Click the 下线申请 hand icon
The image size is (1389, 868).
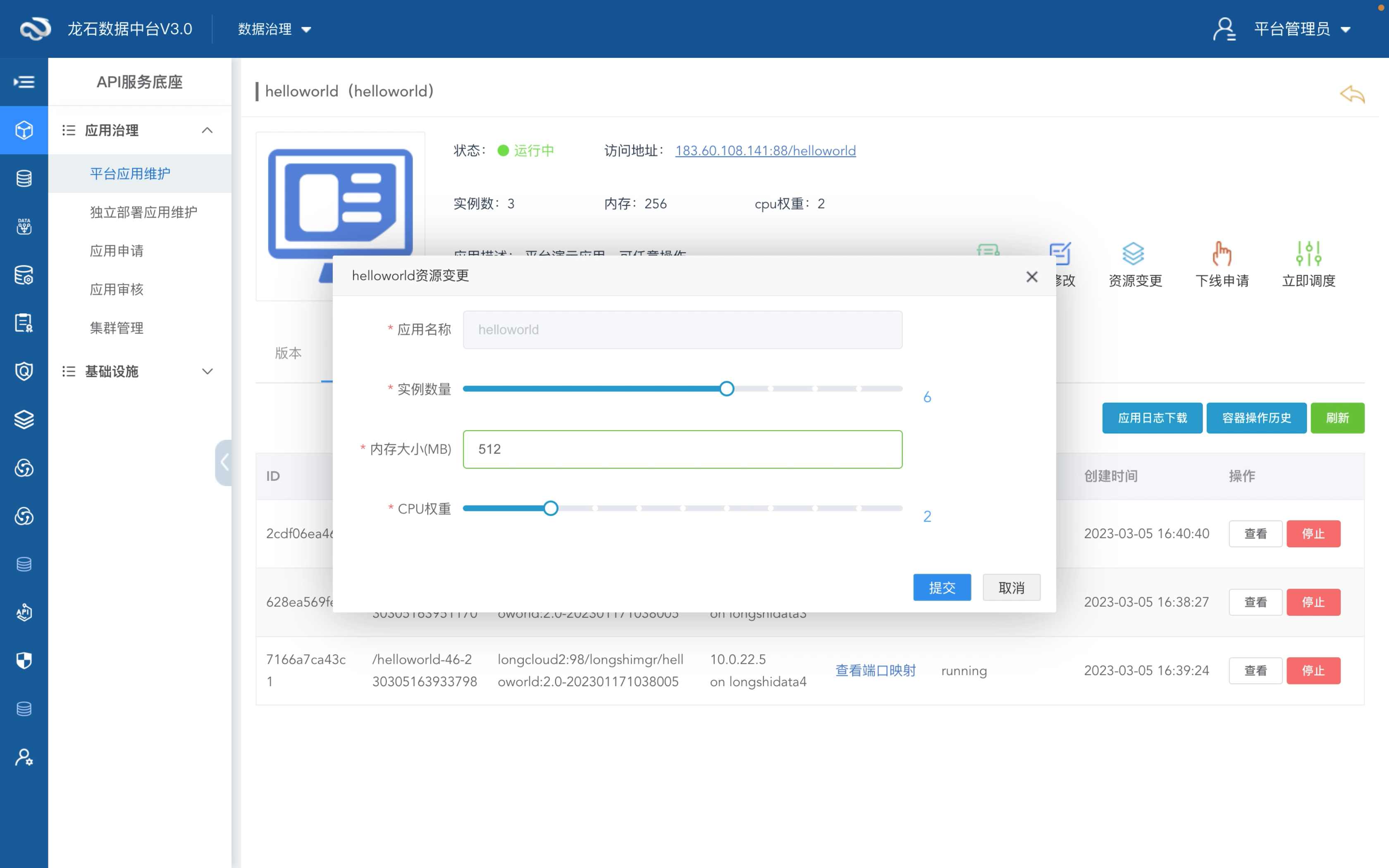1222,254
